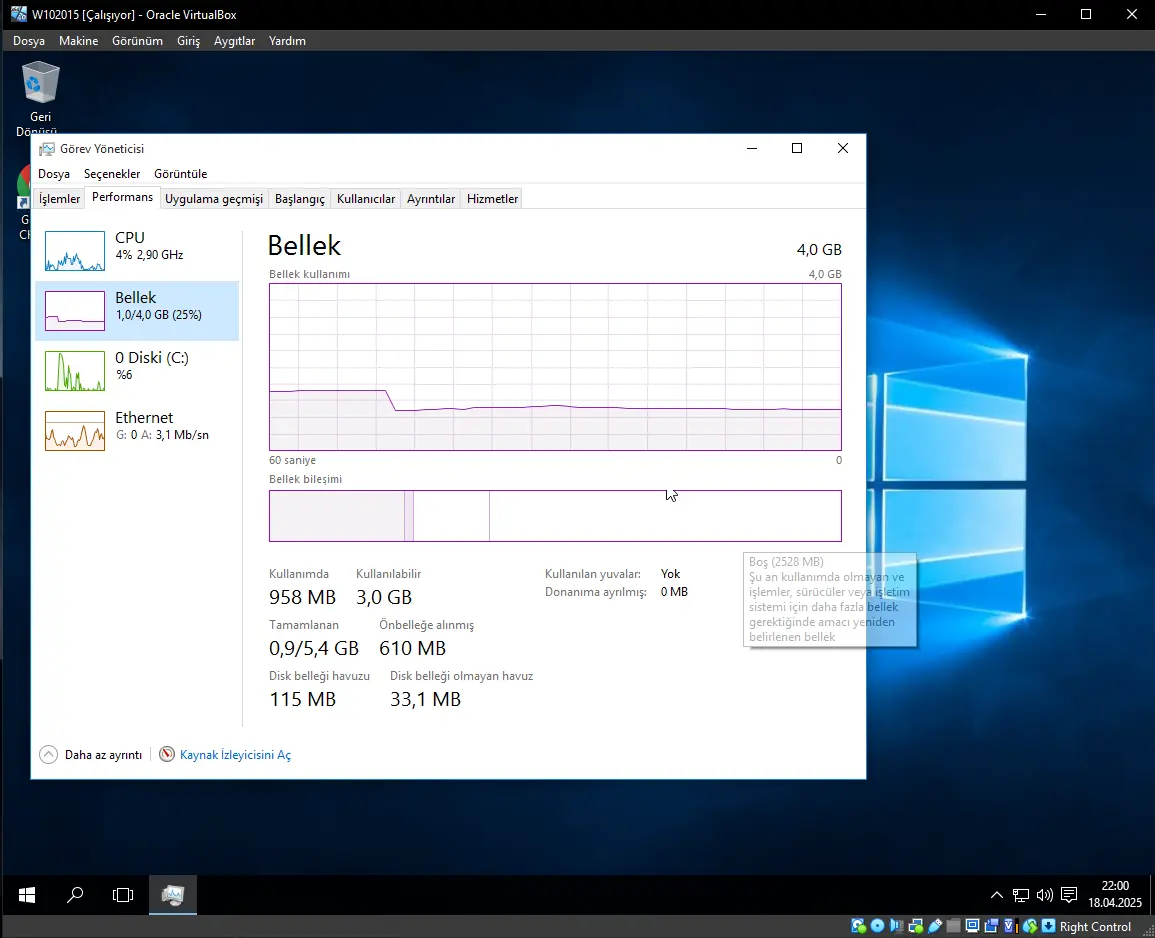Screen dimensions: 1155x938
Task: Open Kaynak İzleyicisini Aç link
Action: tap(235, 755)
